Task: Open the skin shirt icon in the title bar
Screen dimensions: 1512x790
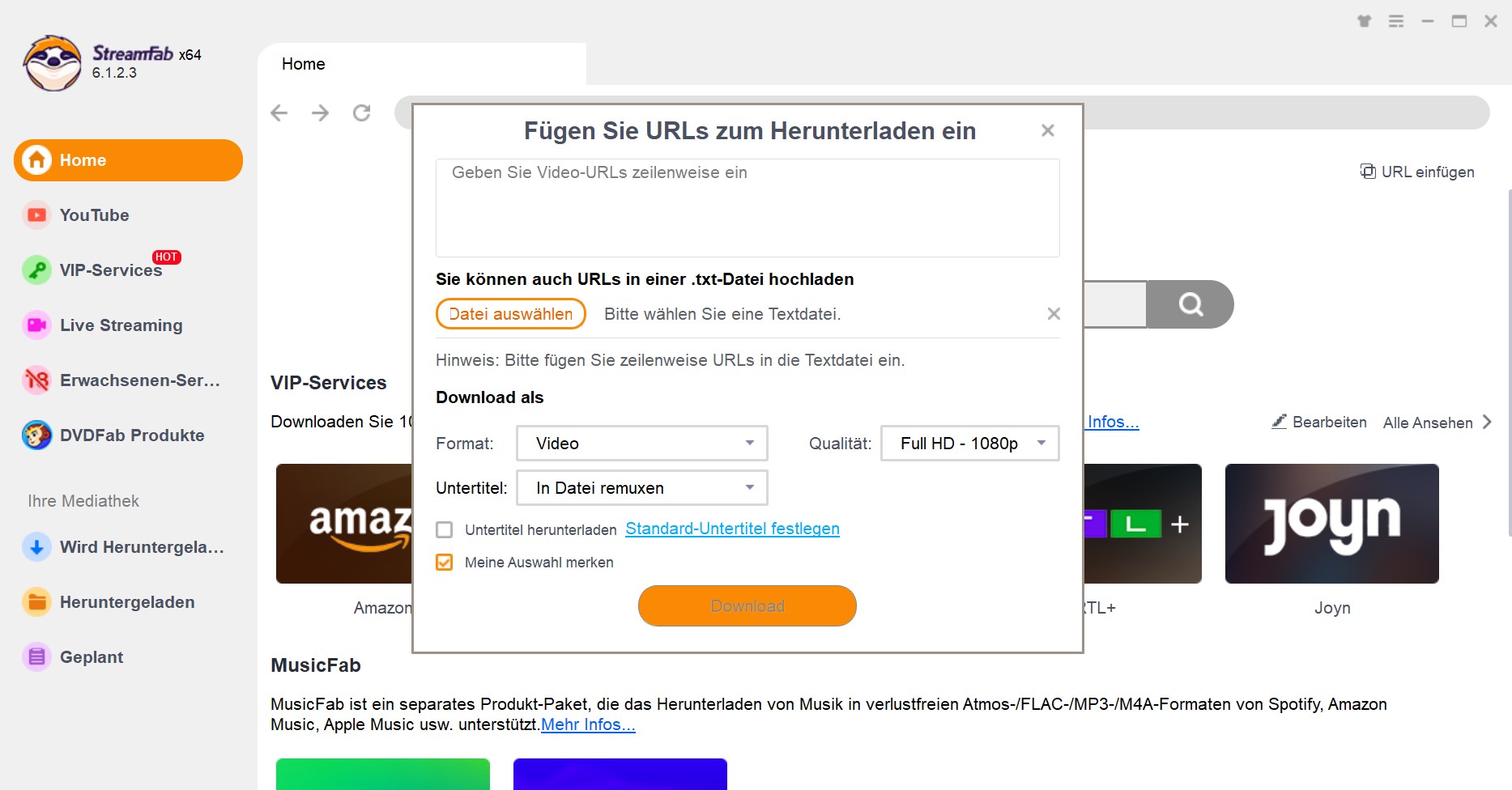Action: pyautogui.click(x=1365, y=21)
